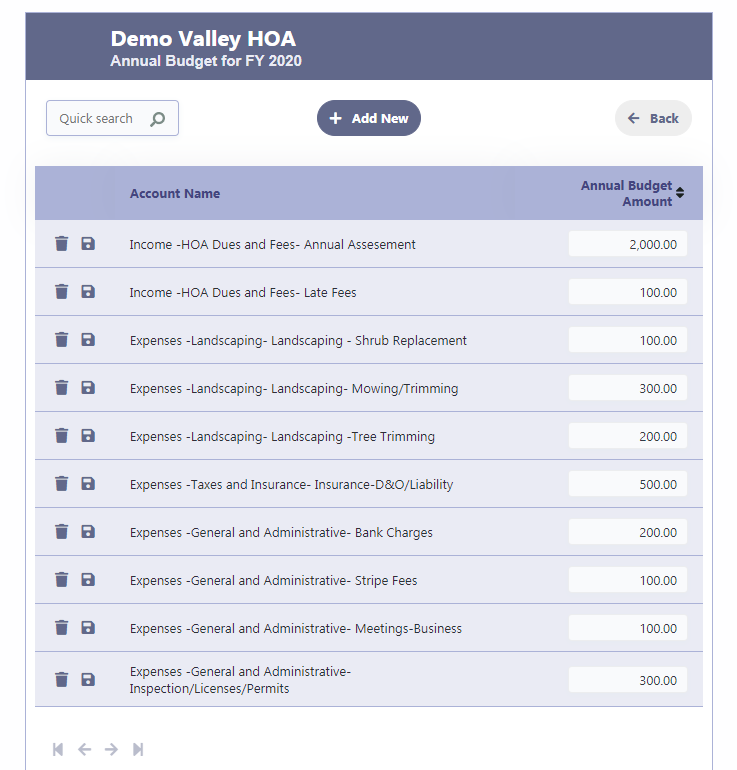This screenshot has height=770, width=737.
Task: Delete the Insurance-D&O/Liability row
Action: 61,484
